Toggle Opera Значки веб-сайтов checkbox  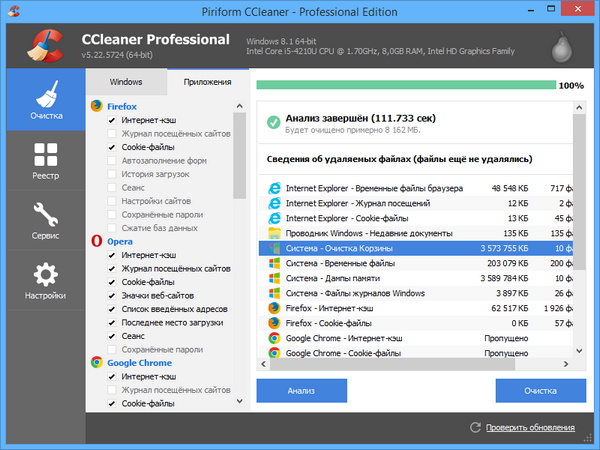click(112, 295)
